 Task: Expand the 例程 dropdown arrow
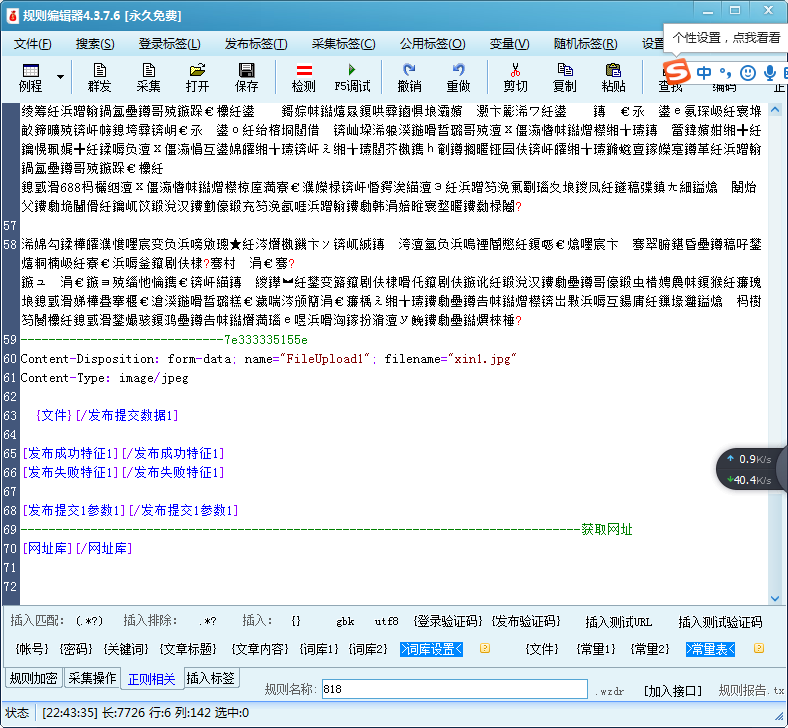click(x=60, y=77)
